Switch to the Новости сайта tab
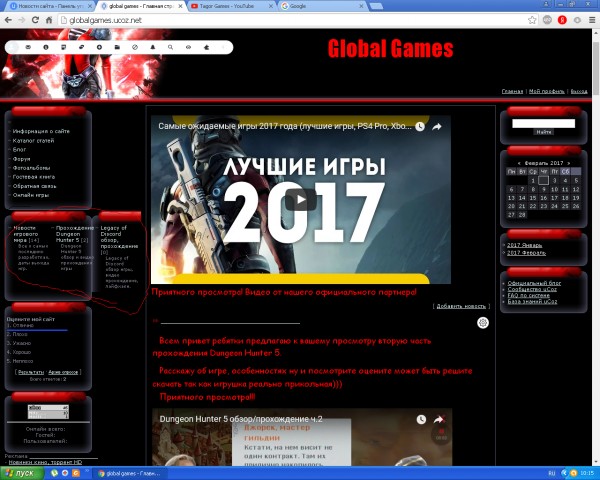Screen dimensions: 600x480 pyautogui.click(x=51, y=6)
